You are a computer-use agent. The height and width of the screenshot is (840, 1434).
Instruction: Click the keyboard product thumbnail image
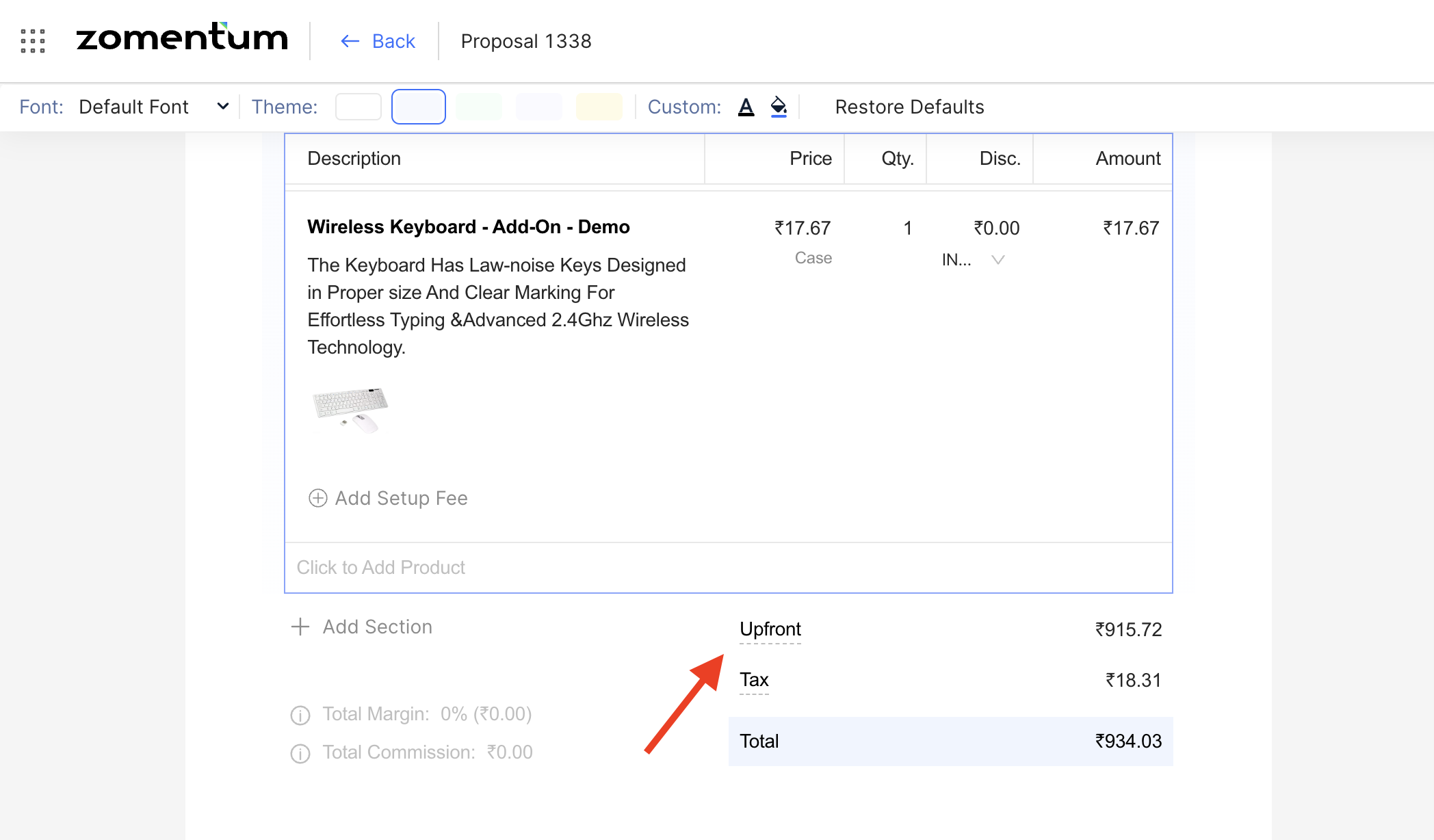click(x=350, y=410)
